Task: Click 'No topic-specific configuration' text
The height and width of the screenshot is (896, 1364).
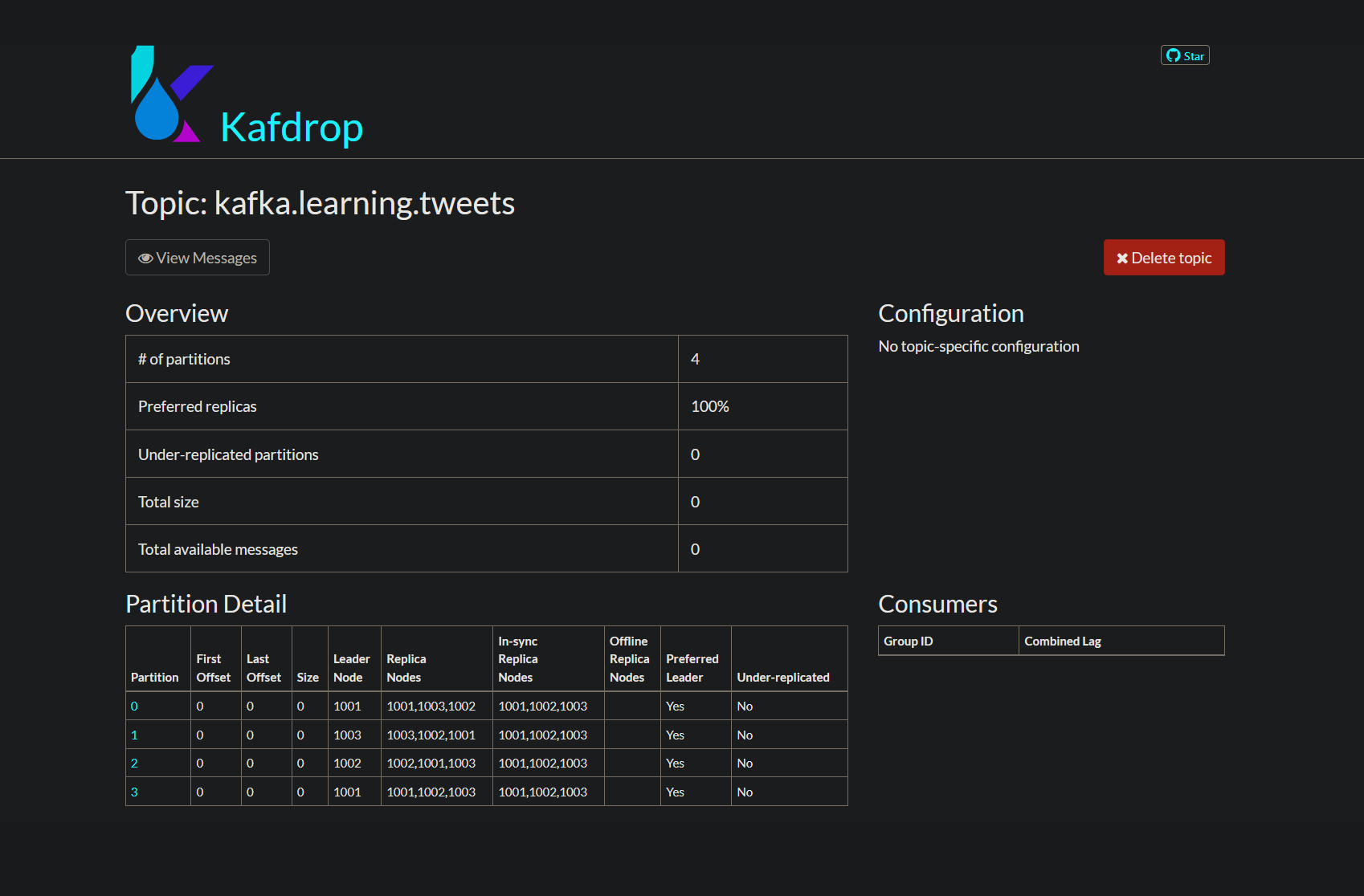Action: click(978, 346)
